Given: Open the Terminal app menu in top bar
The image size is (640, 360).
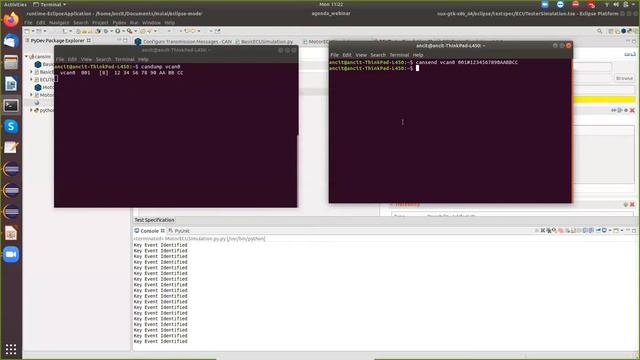Looking at the screenshot, I should (x=49, y=4).
